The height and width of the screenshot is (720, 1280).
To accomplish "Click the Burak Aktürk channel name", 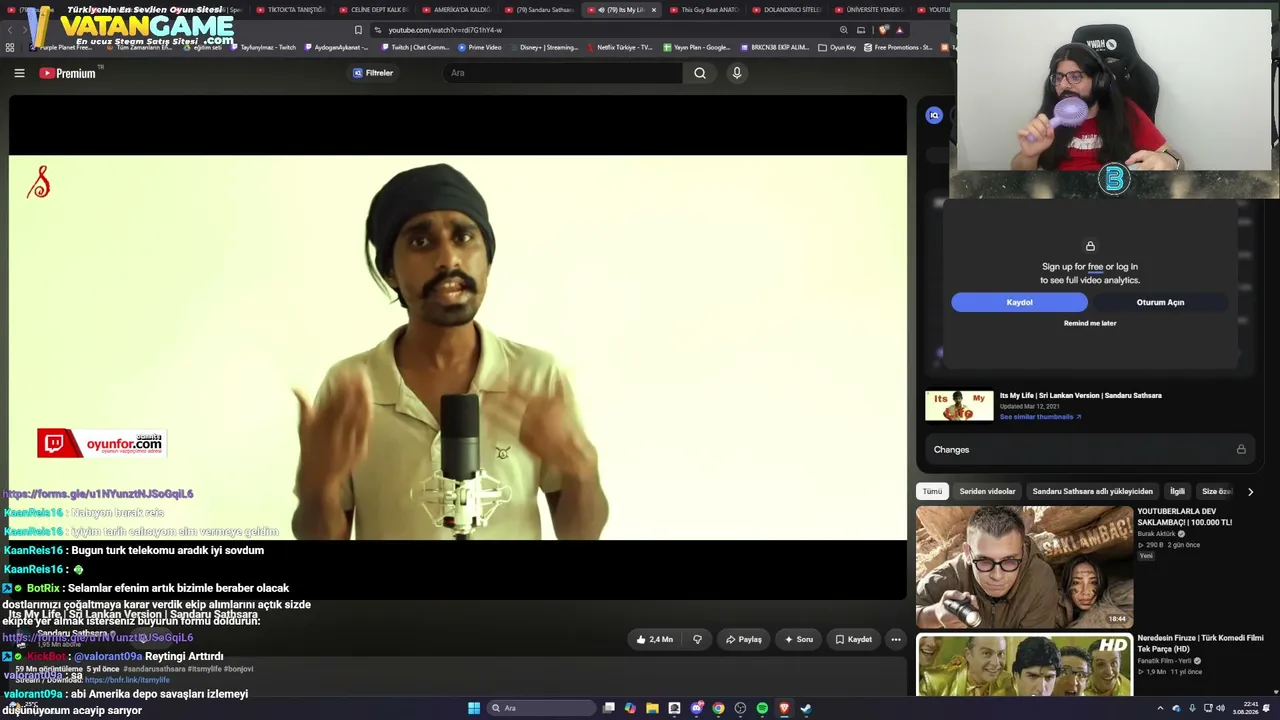I will (1157, 534).
